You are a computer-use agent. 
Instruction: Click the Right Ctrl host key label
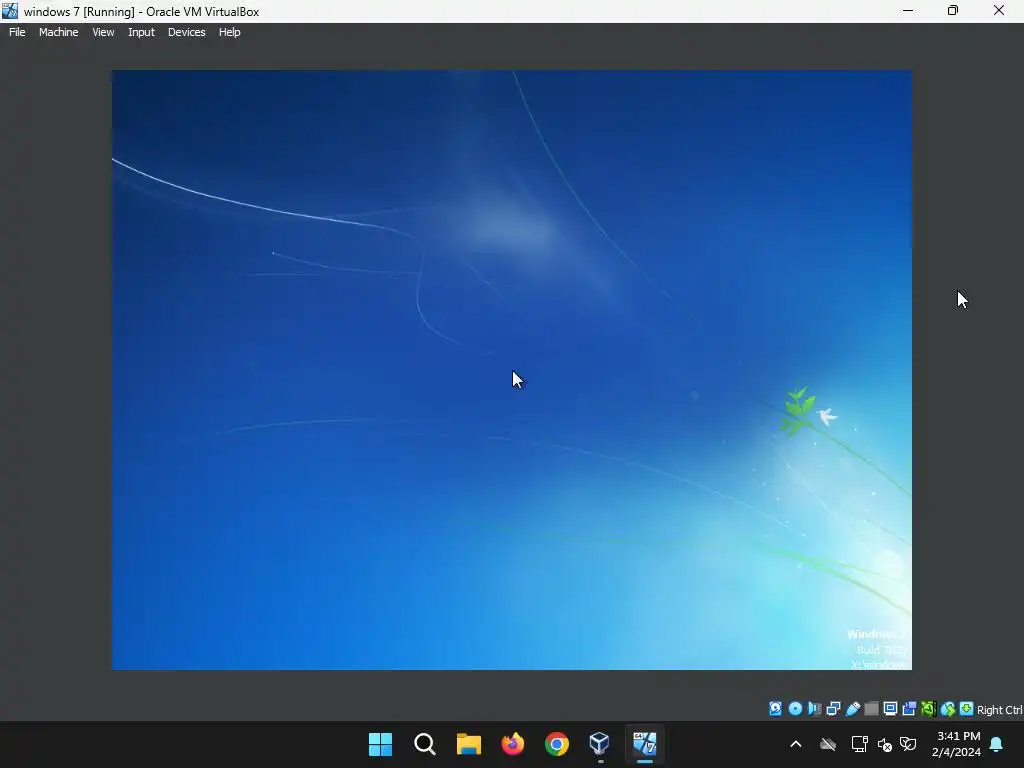coord(999,710)
